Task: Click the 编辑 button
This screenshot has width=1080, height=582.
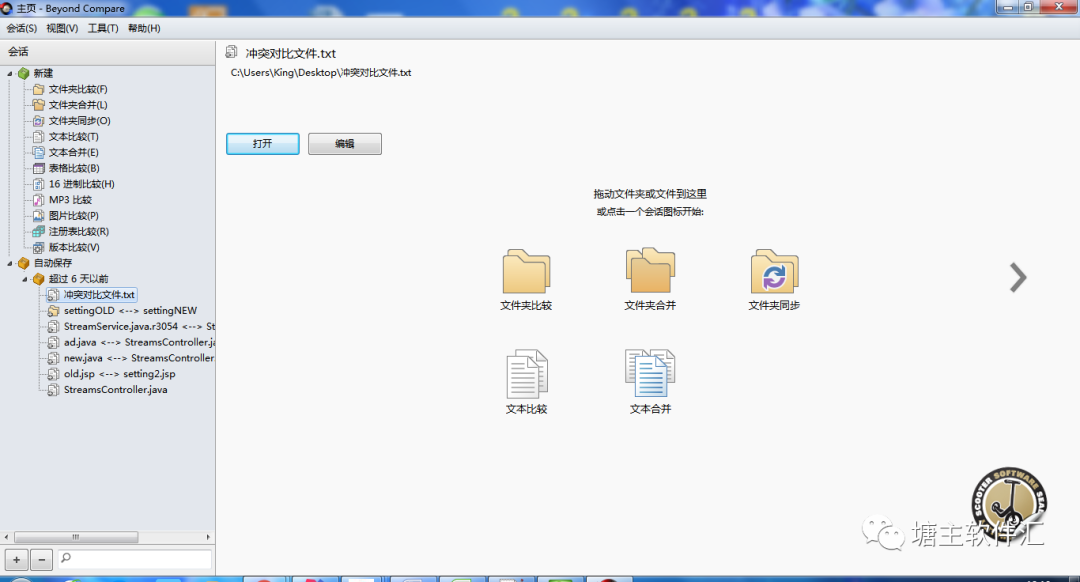Action: (x=344, y=143)
